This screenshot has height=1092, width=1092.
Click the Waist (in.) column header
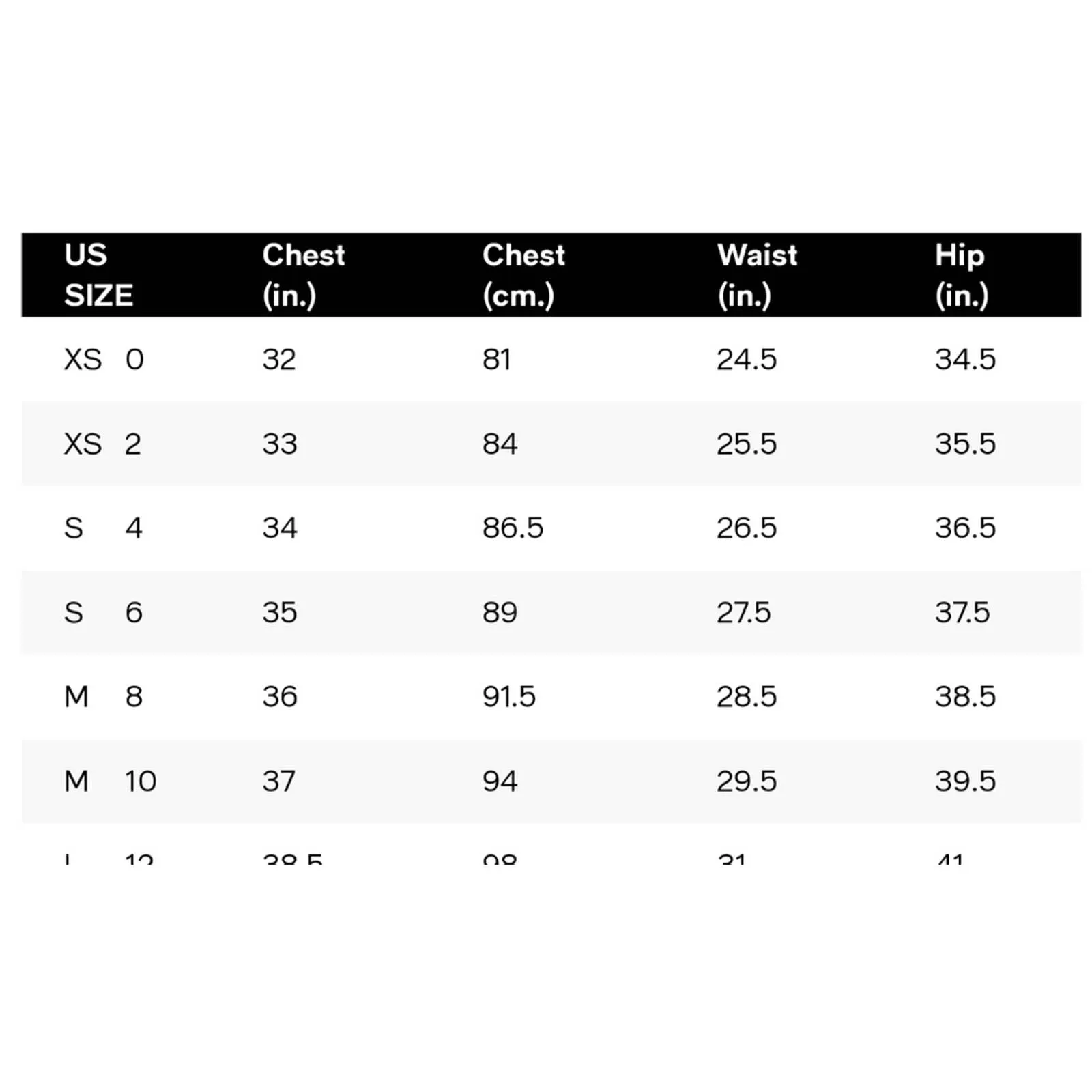757,275
